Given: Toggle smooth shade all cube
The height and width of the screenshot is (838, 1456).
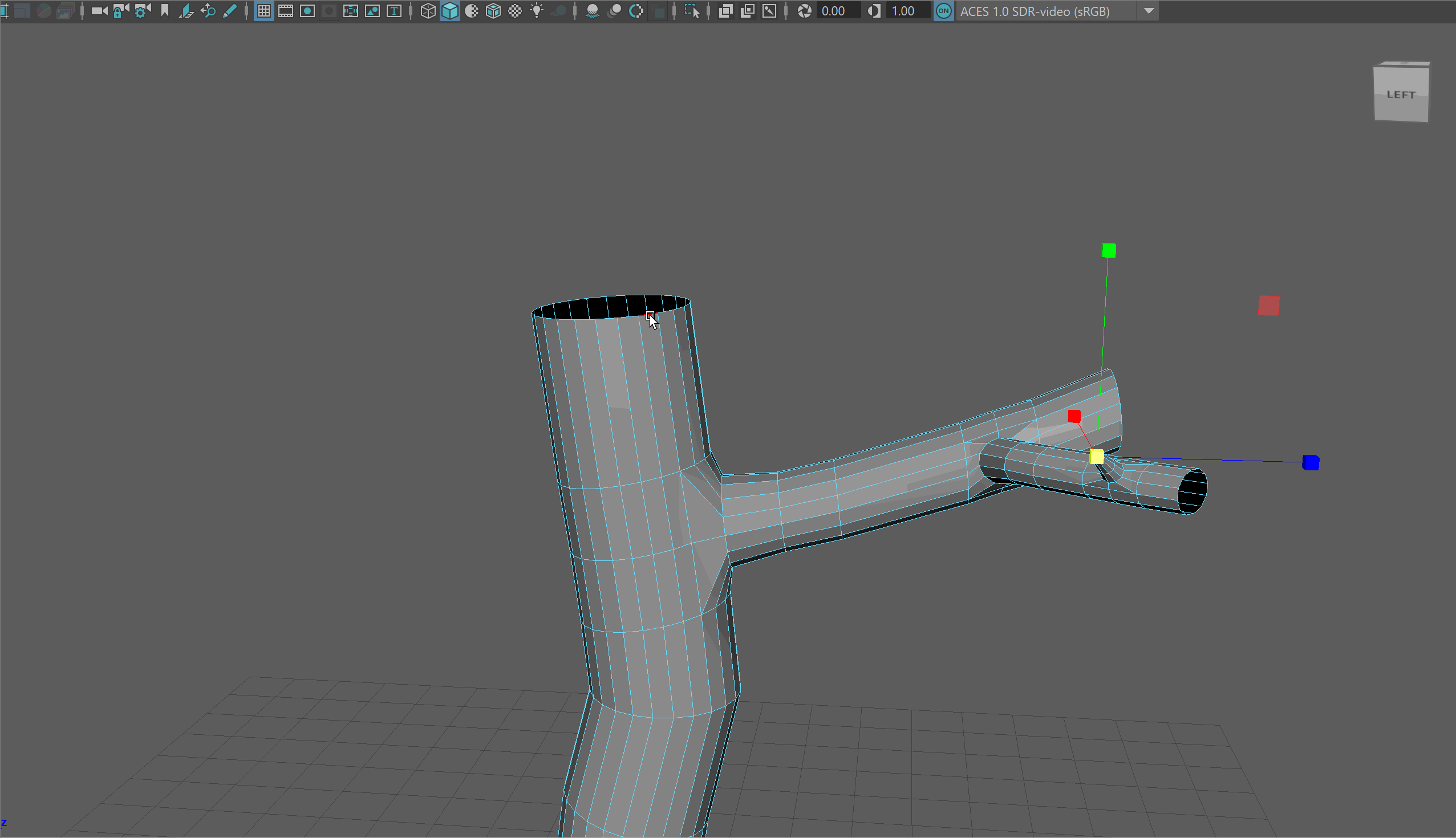Looking at the screenshot, I should 449,11.
